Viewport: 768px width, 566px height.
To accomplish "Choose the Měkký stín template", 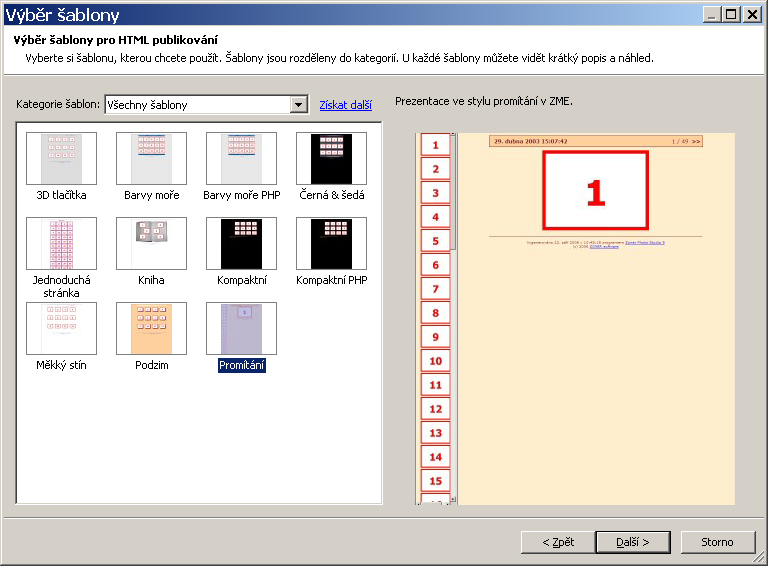I will 61,329.
